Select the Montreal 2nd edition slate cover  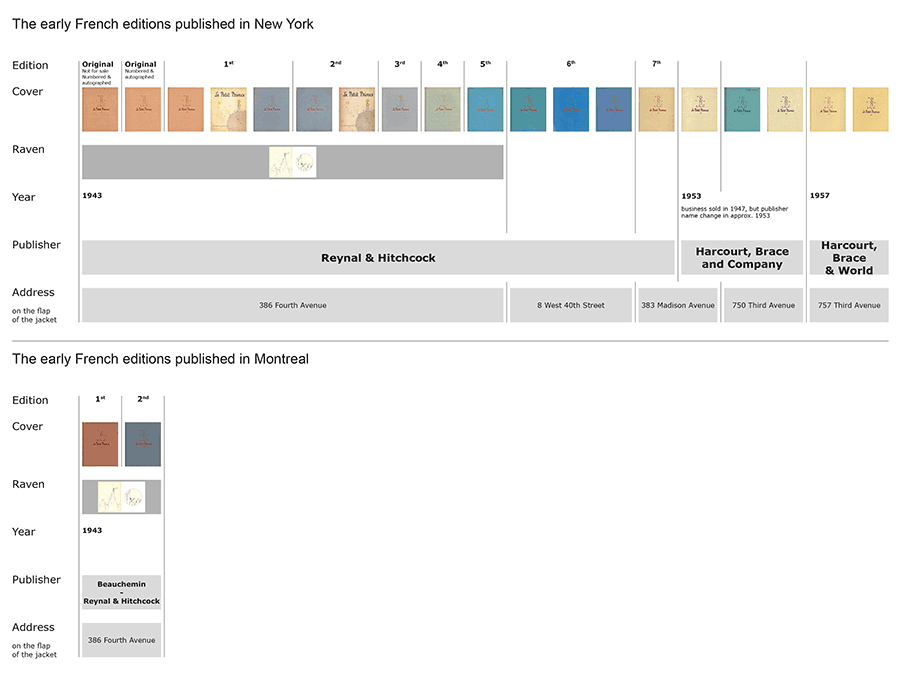click(143, 444)
